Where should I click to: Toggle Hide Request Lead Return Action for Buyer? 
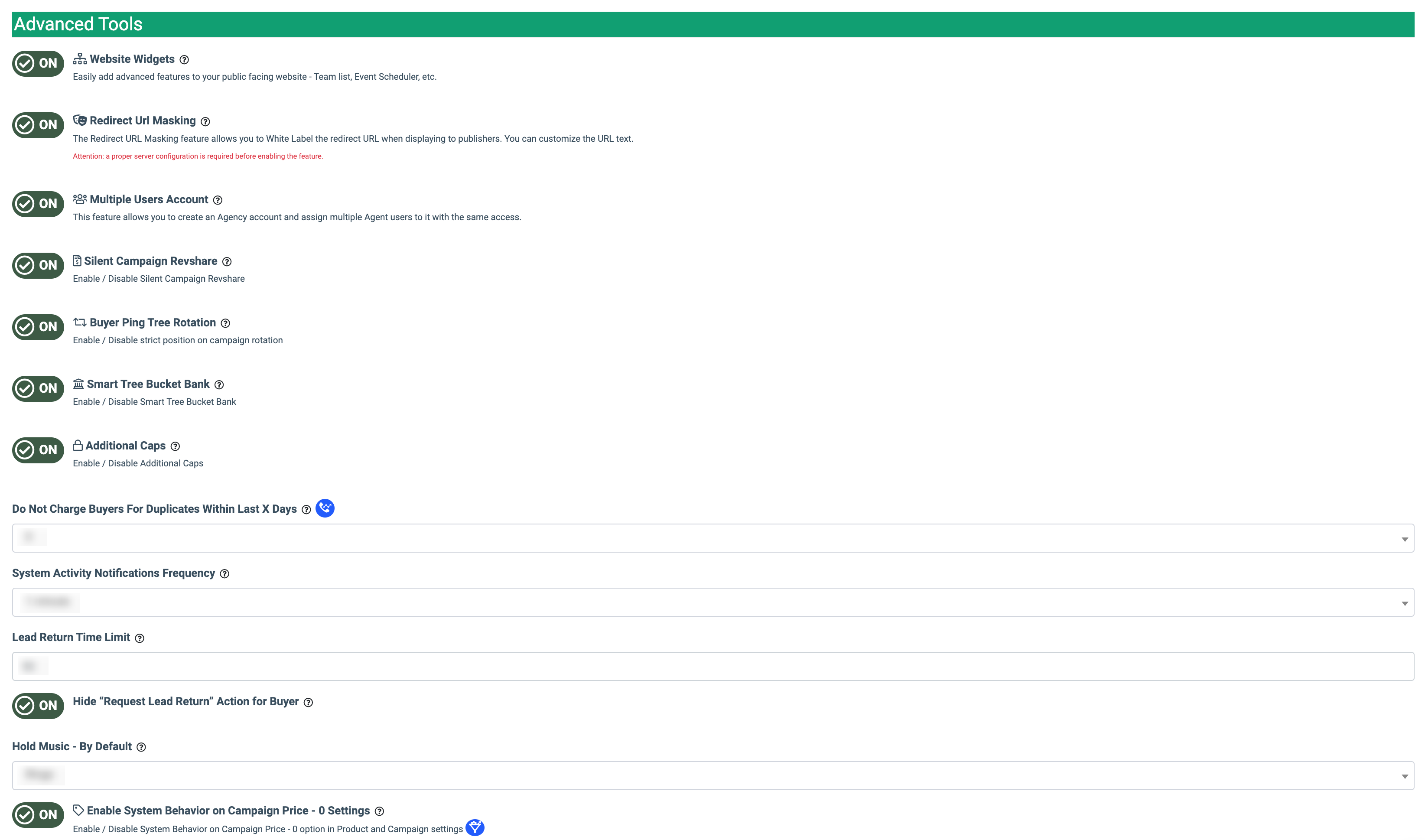38,706
